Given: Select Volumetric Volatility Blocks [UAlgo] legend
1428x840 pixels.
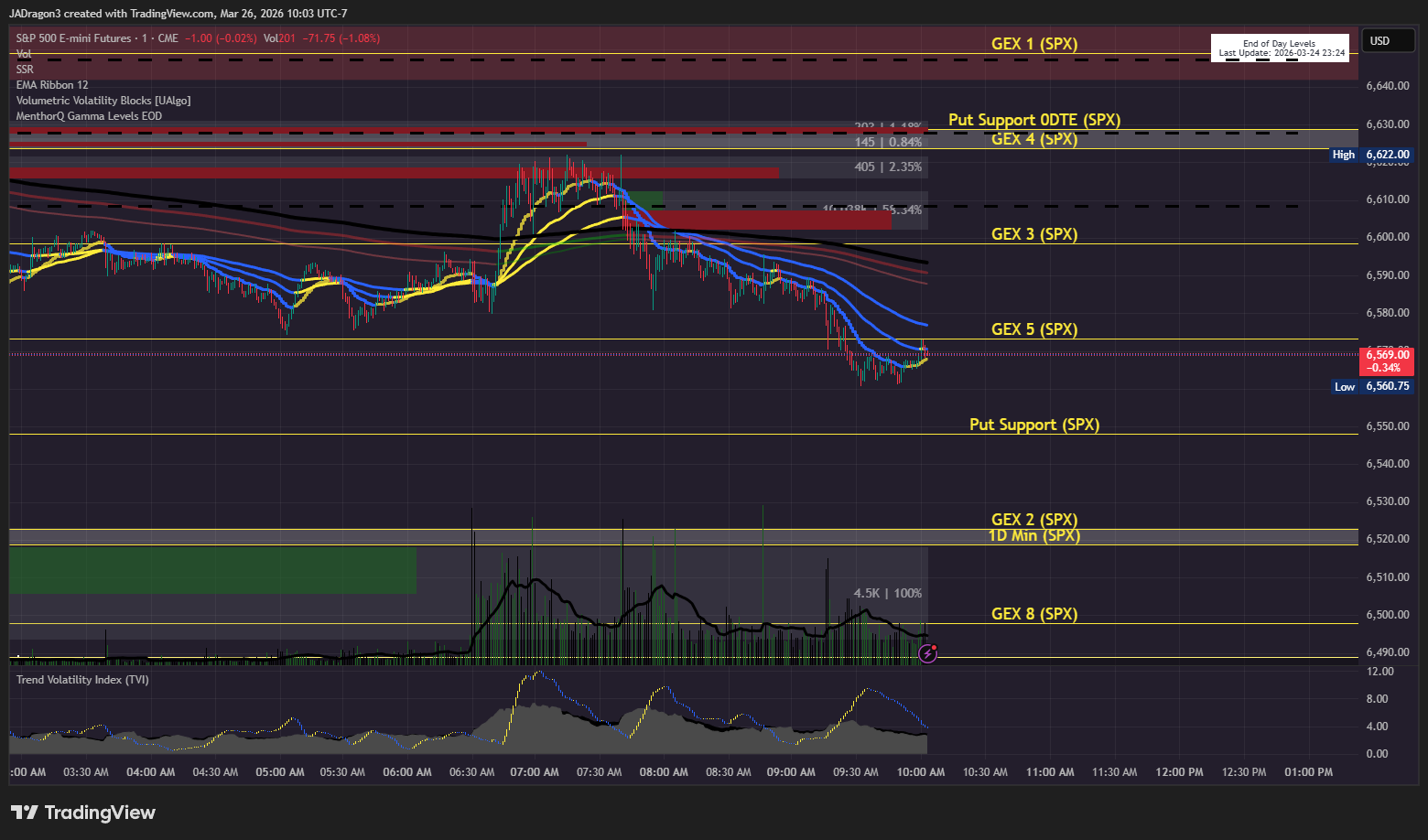Looking at the screenshot, I should (103, 101).
